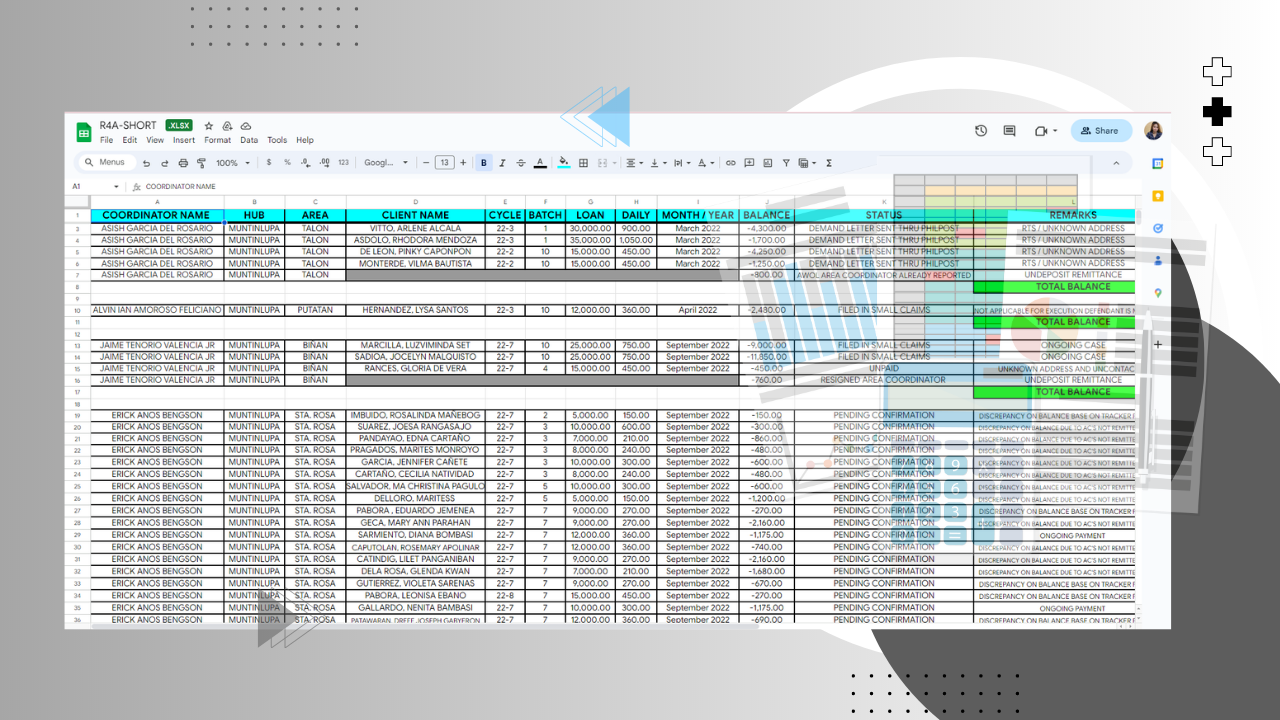The width and height of the screenshot is (1280, 720).
Task: Open the font family dropdown
Action: click(386, 163)
